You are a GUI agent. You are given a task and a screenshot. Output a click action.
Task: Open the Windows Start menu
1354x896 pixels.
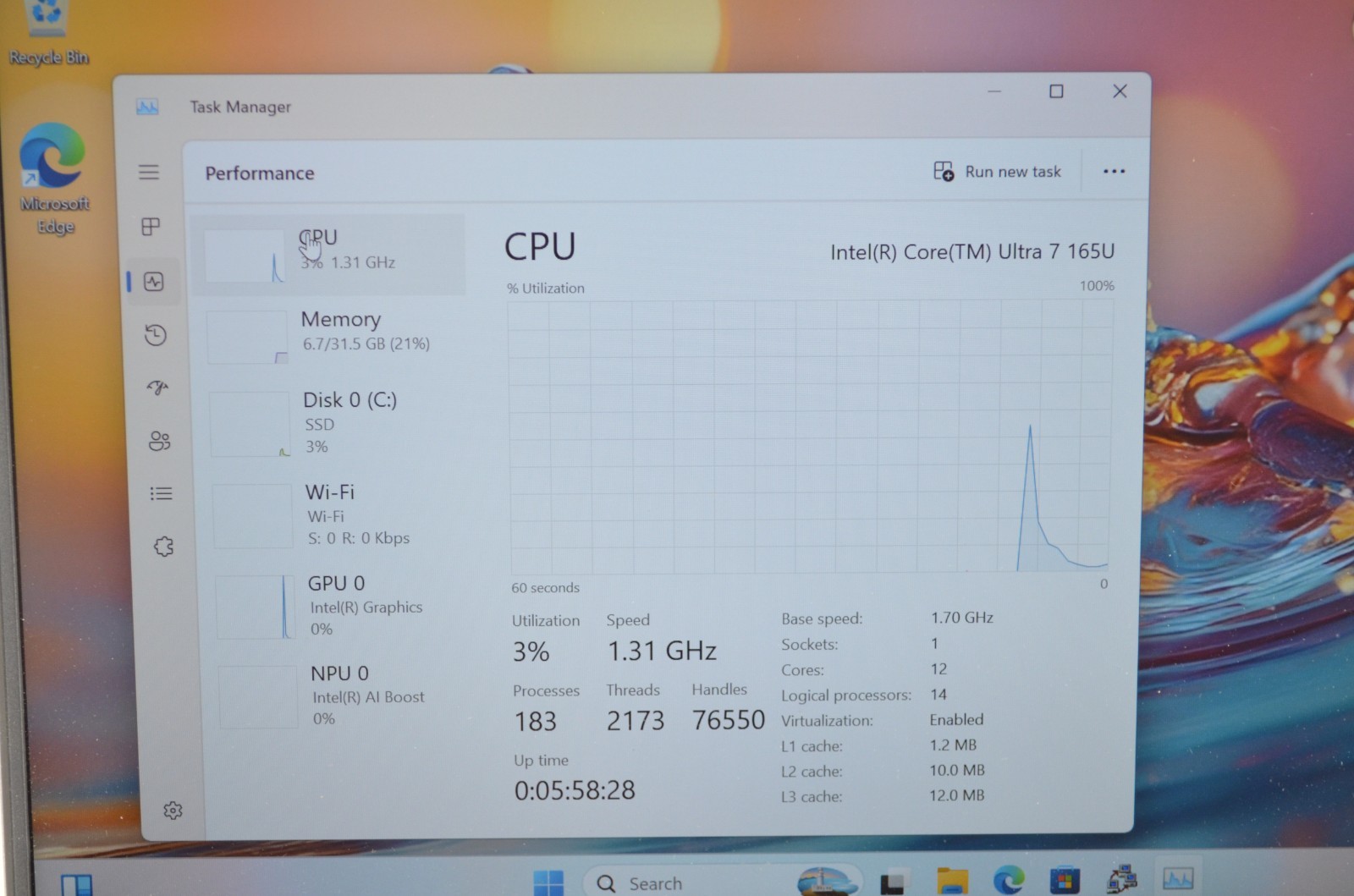pyautogui.click(x=548, y=882)
